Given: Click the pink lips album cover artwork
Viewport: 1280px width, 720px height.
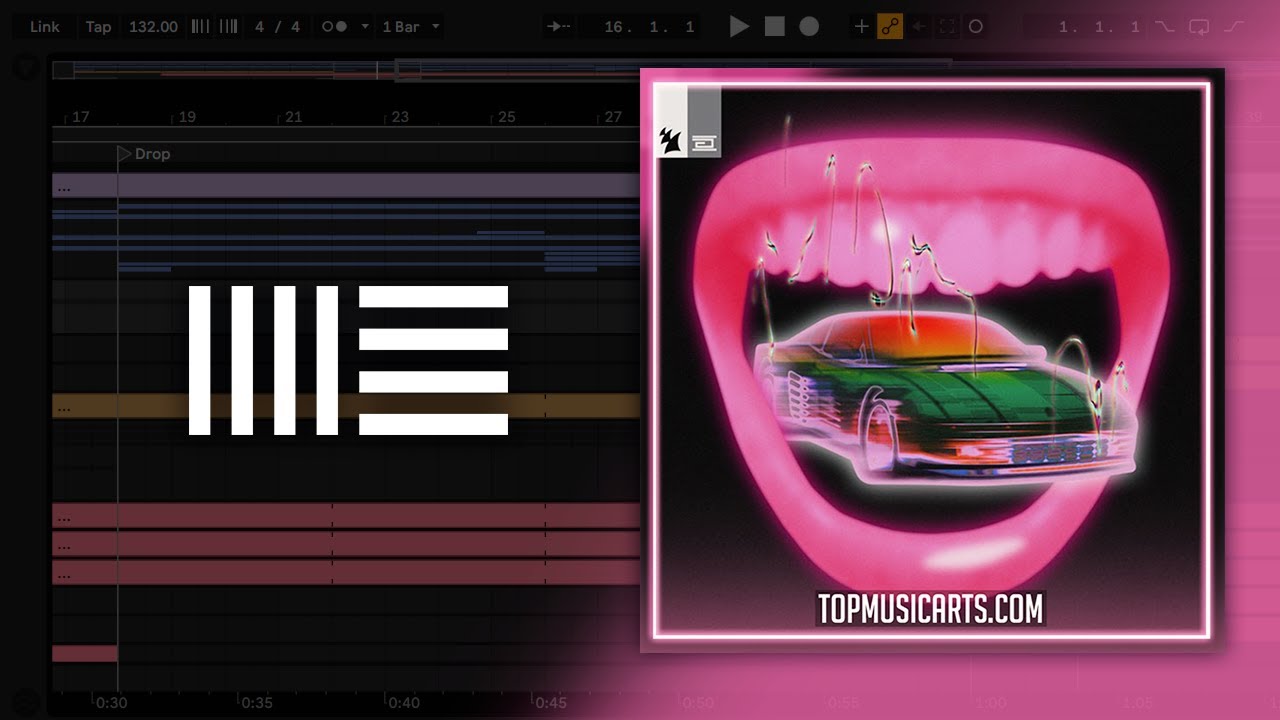Looking at the screenshot, I should click(932, 360).
